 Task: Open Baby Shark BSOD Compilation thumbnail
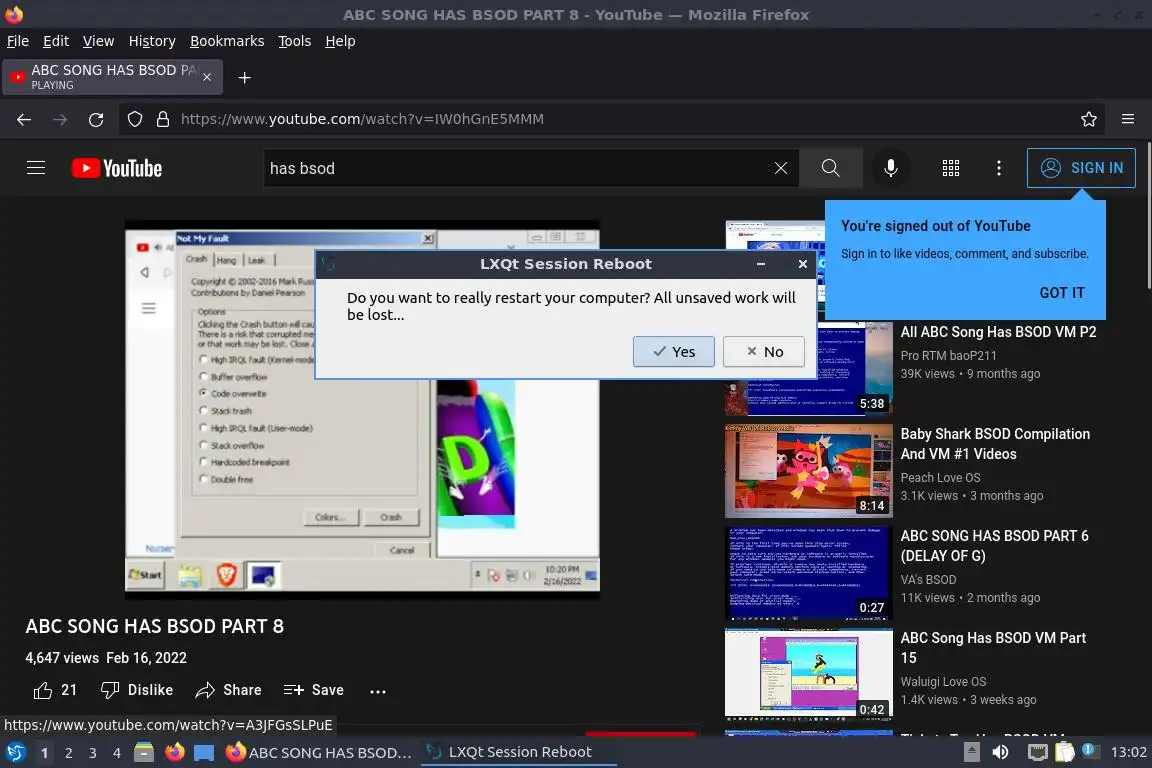click(809, 470)
